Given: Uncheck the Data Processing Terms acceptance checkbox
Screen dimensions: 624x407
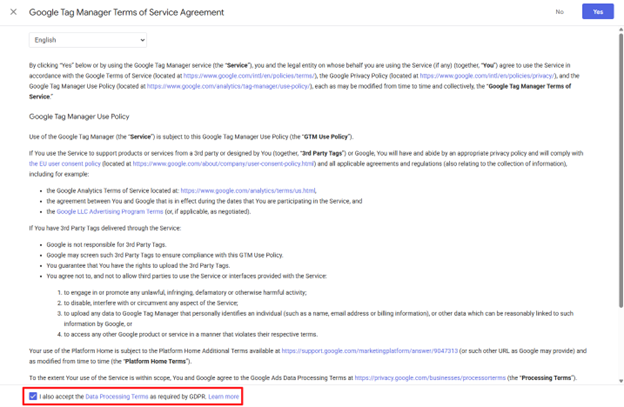Looking at the screenshot, I should [33, 396].
